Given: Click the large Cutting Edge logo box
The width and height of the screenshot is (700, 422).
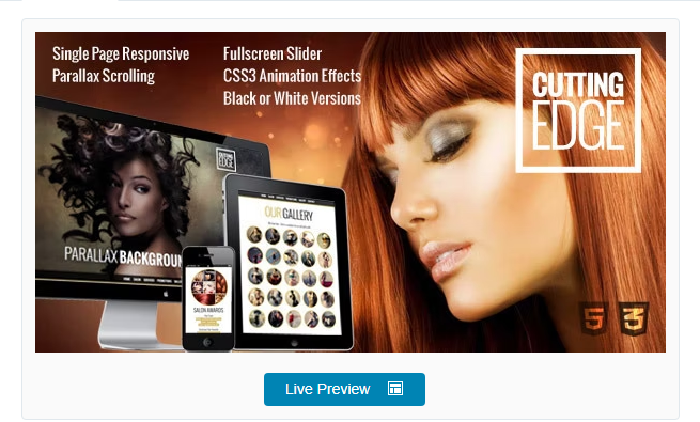Looking at the screenshot, I should tap(579, 110).
